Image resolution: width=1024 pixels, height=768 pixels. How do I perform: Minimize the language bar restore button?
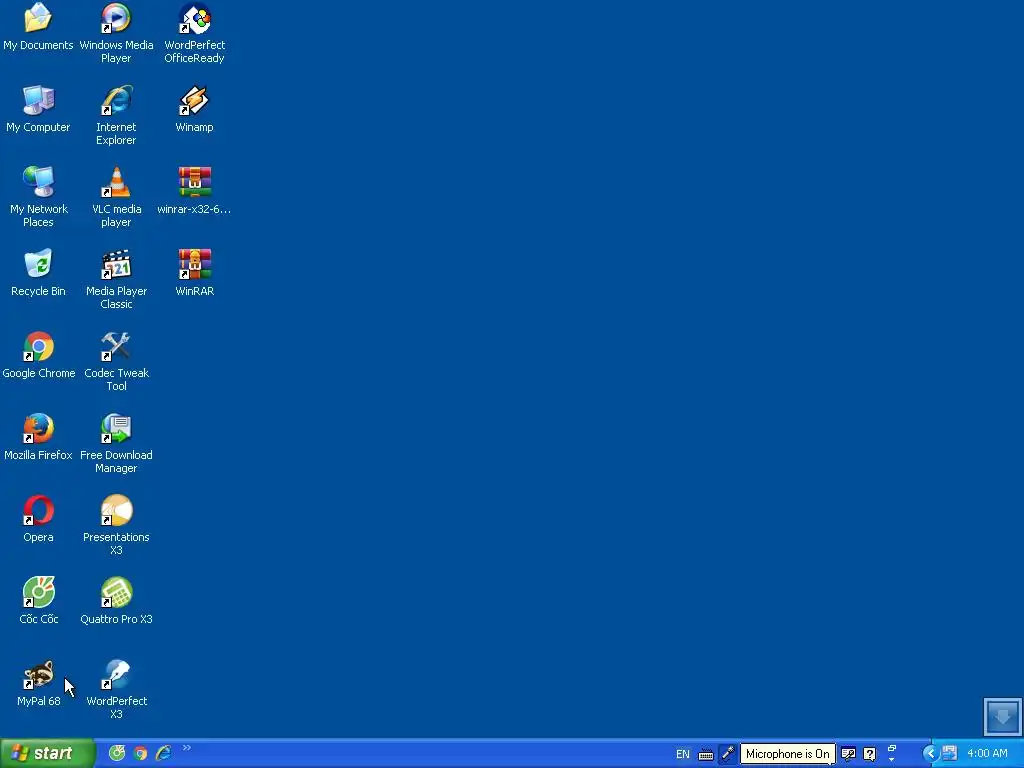[x=892, y=748]
